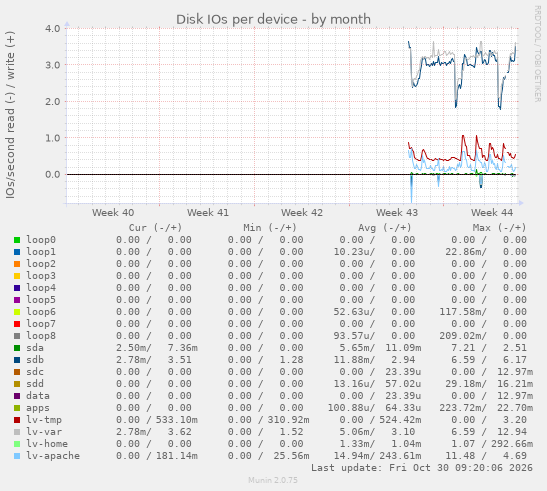547x491 pixels.
Task: Click the loop3 yellow legend swatch
Action: coord(17,276)
